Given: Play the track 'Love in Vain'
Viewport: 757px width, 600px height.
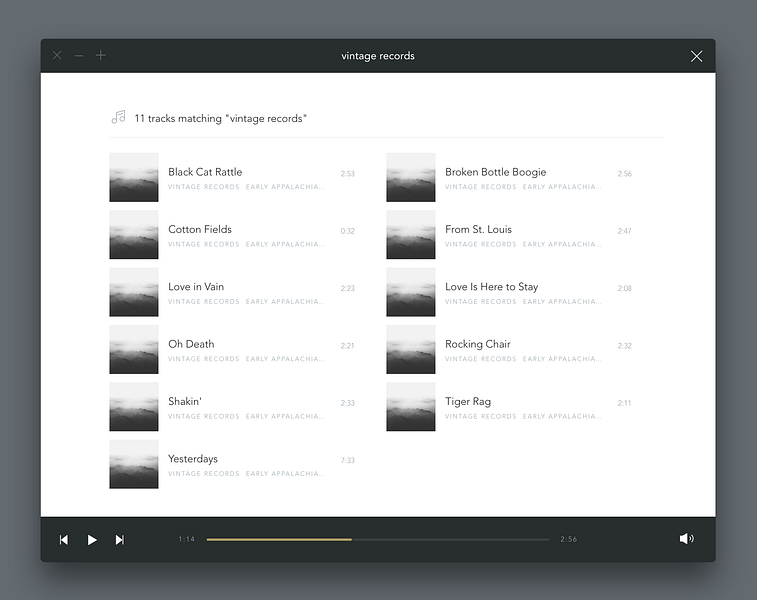Looking at the screenshot, I should click(x=196, y=287).
